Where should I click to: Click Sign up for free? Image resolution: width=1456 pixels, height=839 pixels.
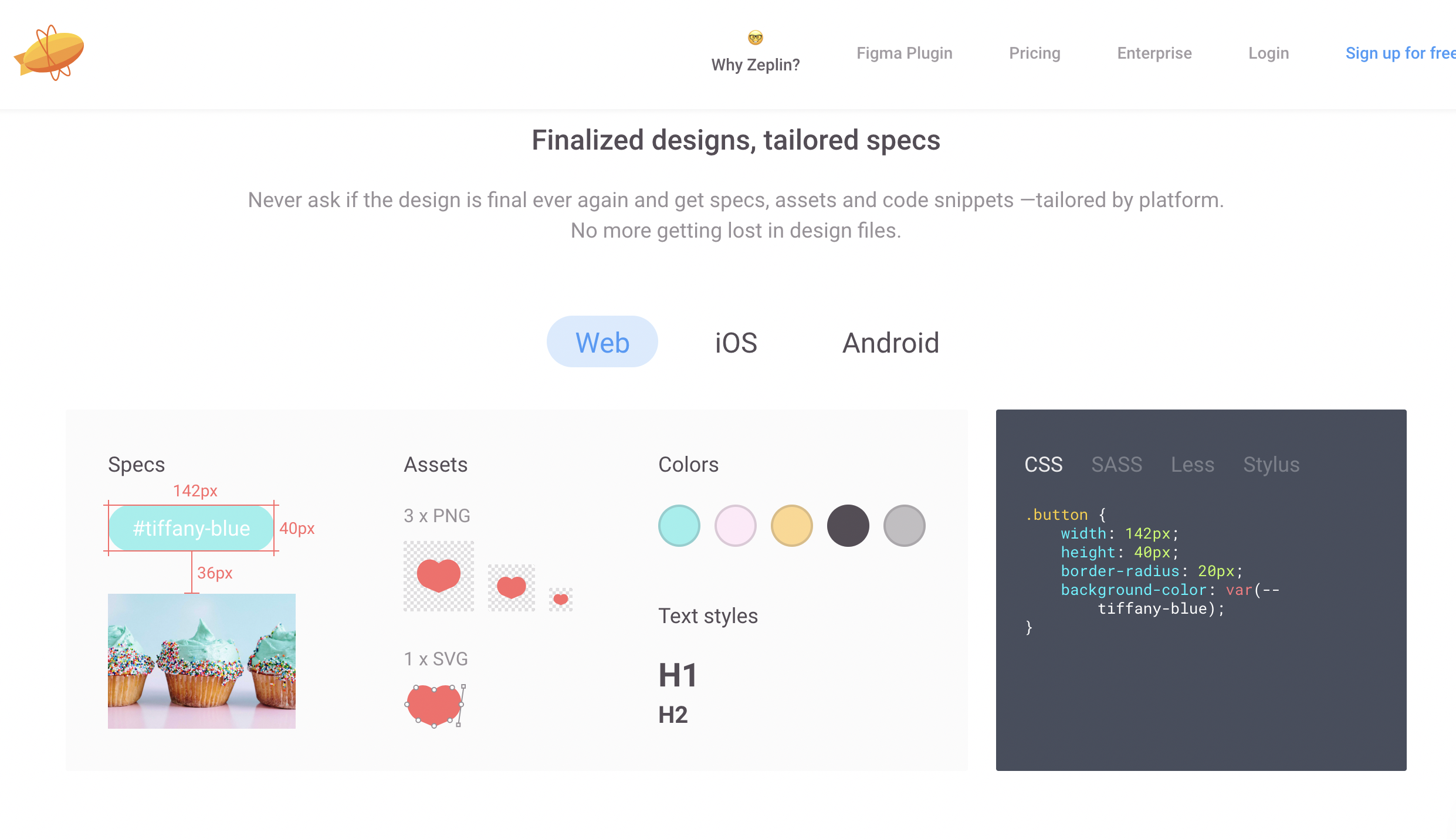pos(1400,53)
